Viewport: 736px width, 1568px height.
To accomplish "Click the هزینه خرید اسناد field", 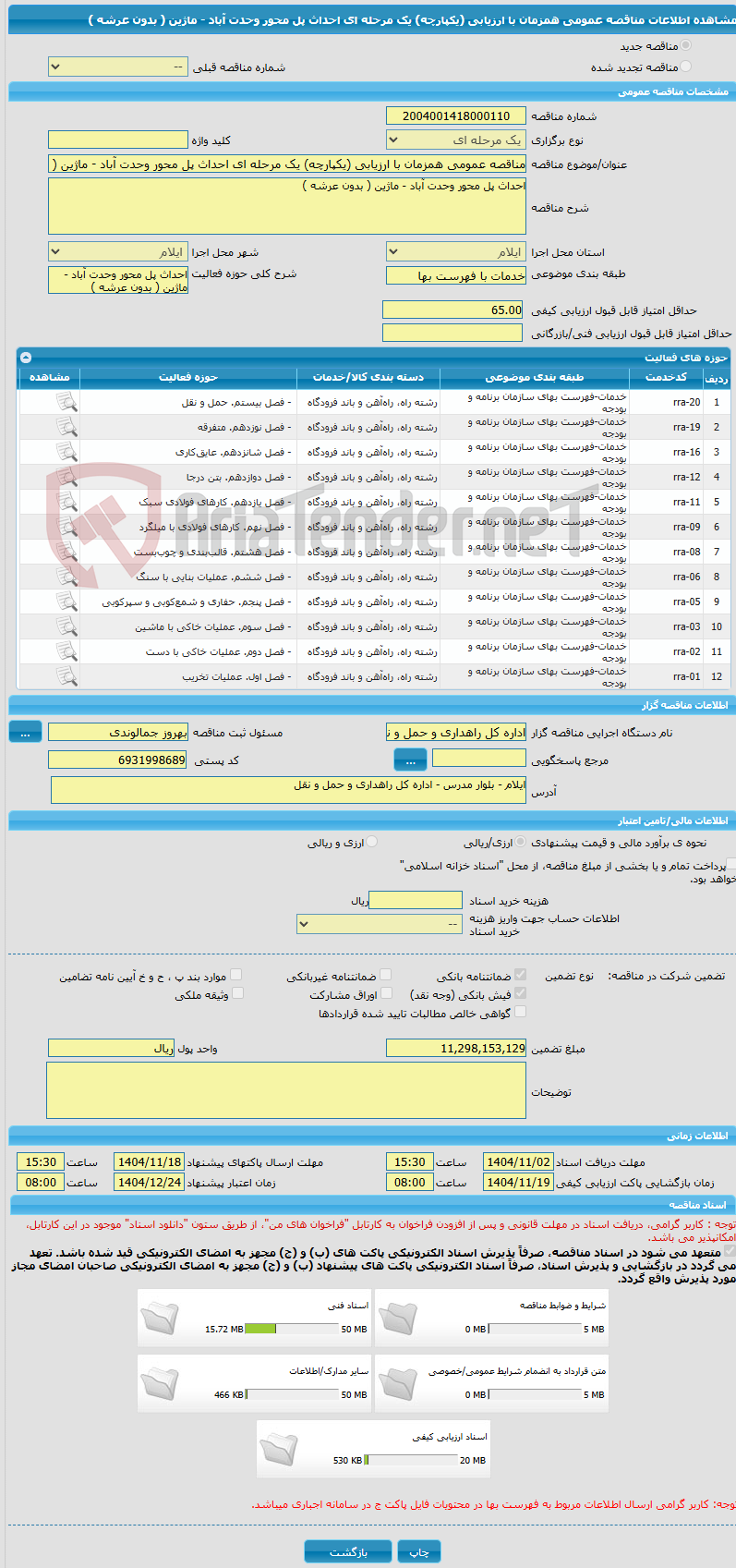I will 415,900.
